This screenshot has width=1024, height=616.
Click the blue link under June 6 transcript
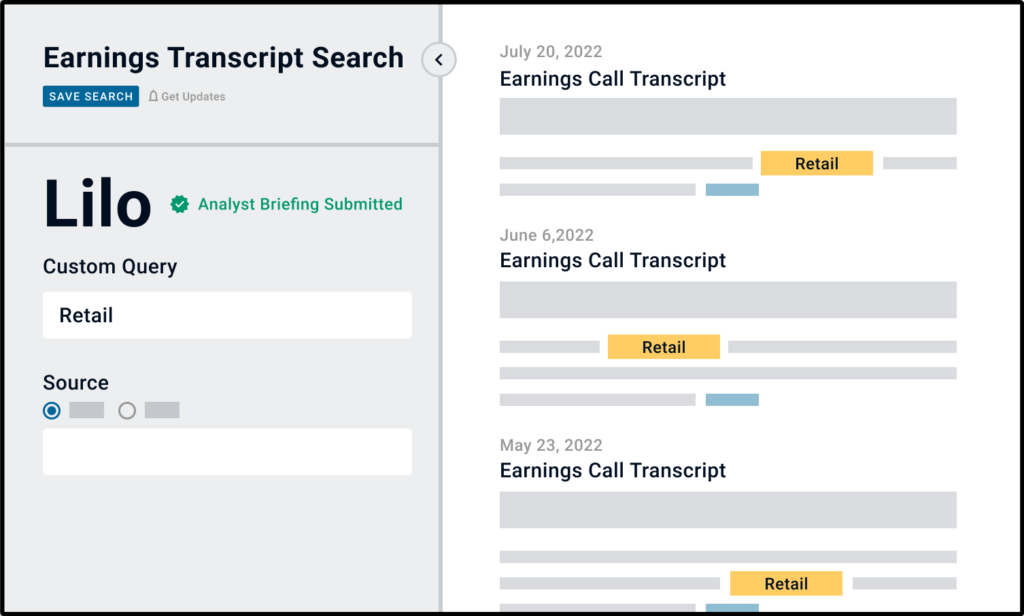[x=732, y=399]
